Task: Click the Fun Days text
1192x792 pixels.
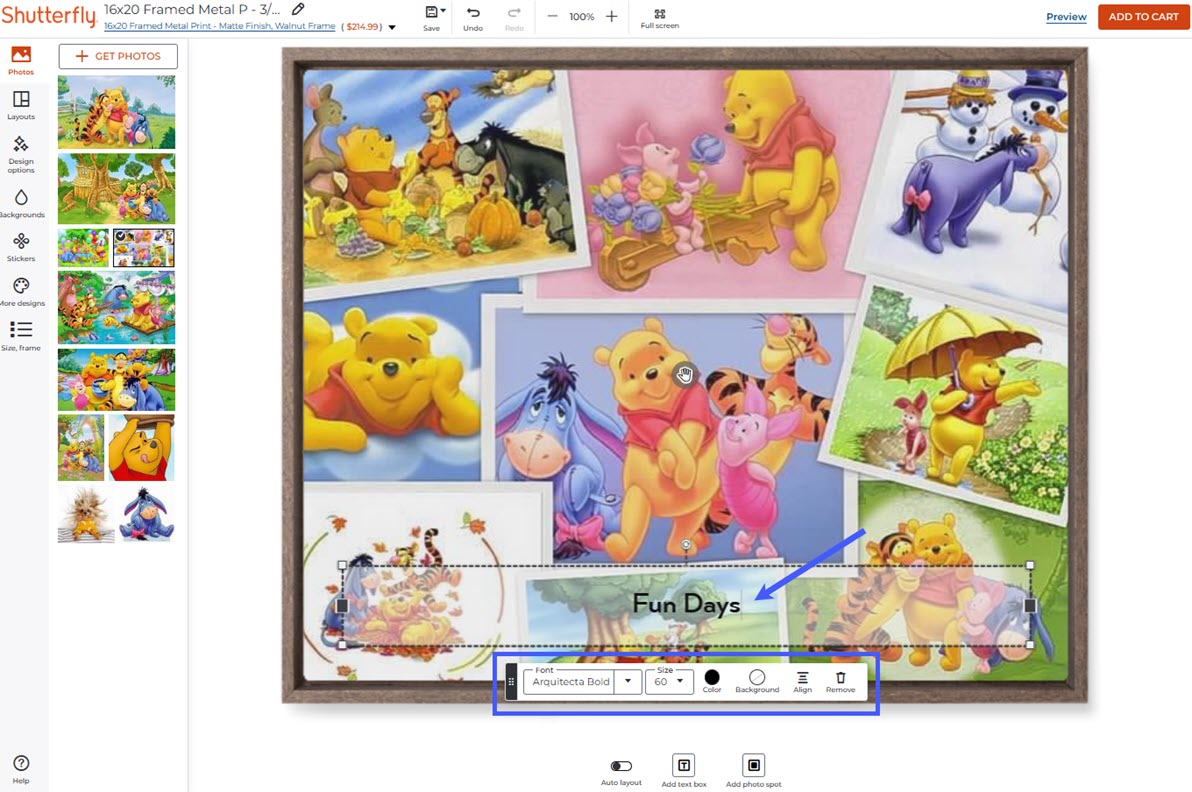Action: pos(686,604)
